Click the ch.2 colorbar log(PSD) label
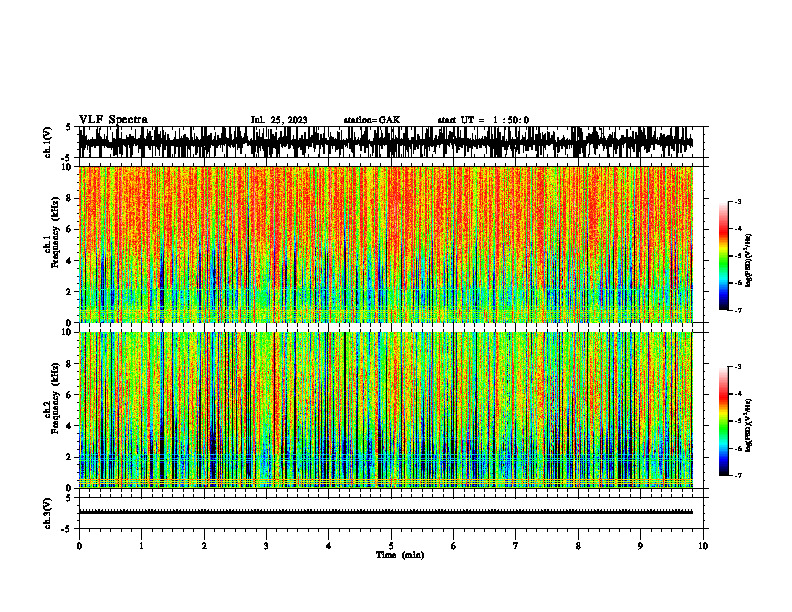This screenshot has width=792, height=612. click(748, 425)
